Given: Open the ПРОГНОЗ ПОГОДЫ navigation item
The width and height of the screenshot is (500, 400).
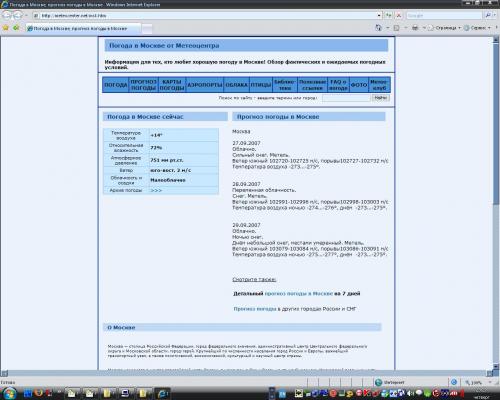Looking at the screenshot, I should [x=143, y=85].
